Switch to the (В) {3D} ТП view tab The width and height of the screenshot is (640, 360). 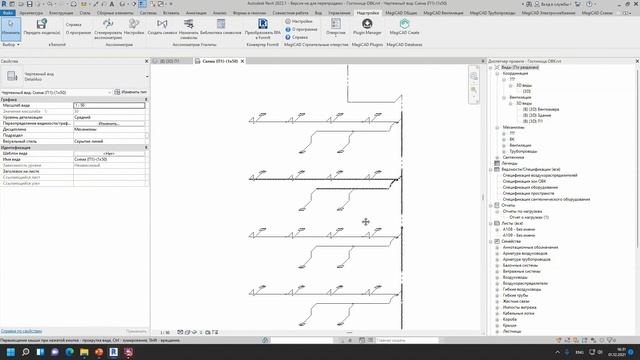pyautogui.click(x=171, y=61)
